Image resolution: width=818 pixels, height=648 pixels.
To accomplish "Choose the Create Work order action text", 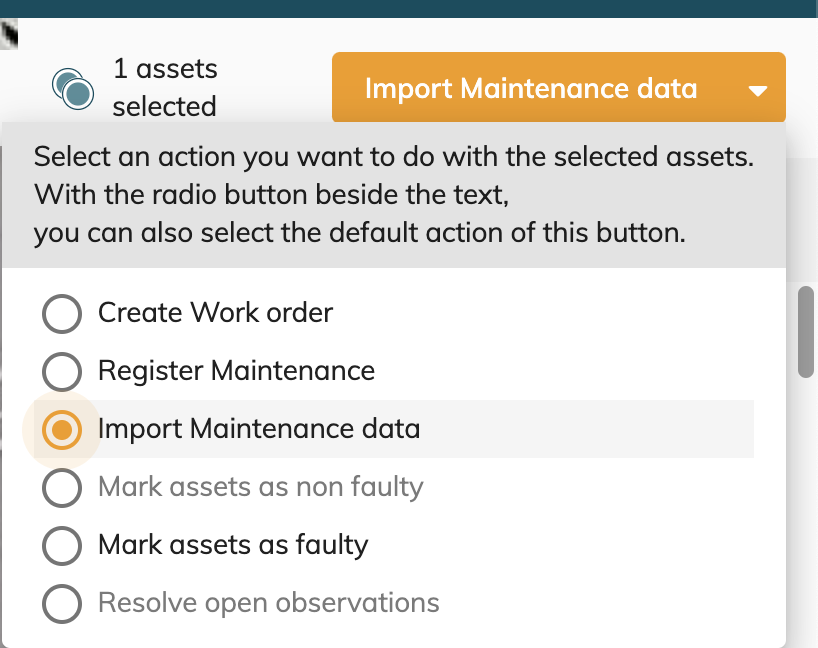I will click(215, 313).
